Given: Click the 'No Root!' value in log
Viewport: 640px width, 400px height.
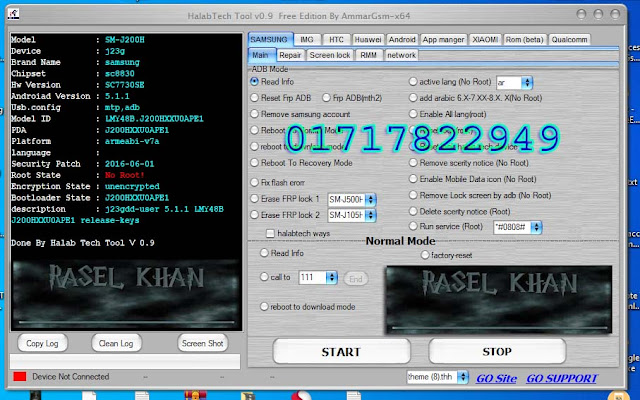Looking at the screenshot, I should [124, 175].
